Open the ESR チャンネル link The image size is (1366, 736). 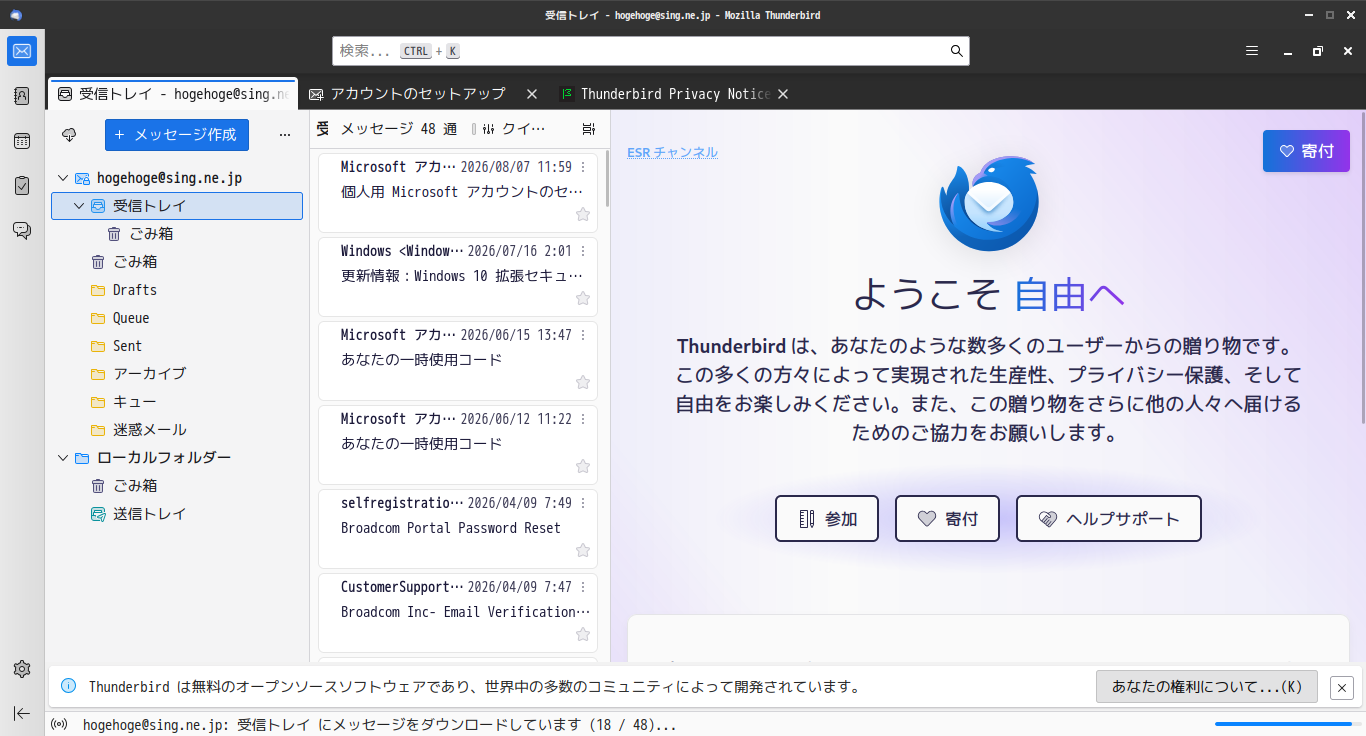click(x=672, y=152)
